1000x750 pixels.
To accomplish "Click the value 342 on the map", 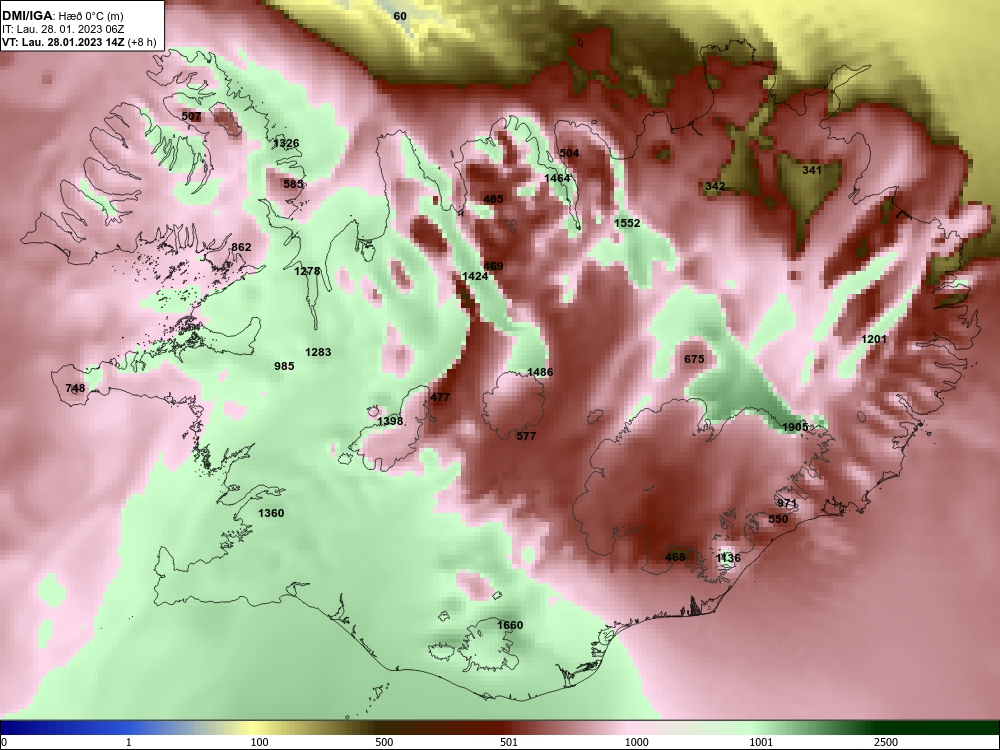I will (716, 186).
